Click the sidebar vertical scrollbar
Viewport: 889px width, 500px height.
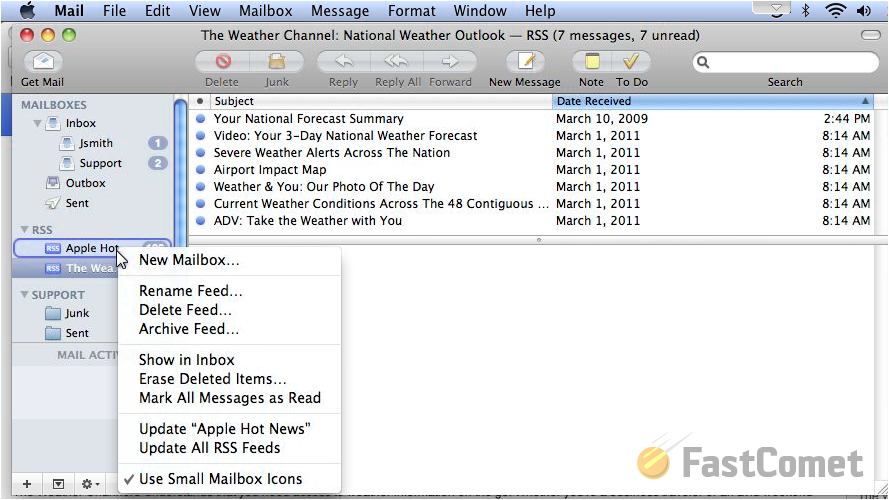click(180, 170)
